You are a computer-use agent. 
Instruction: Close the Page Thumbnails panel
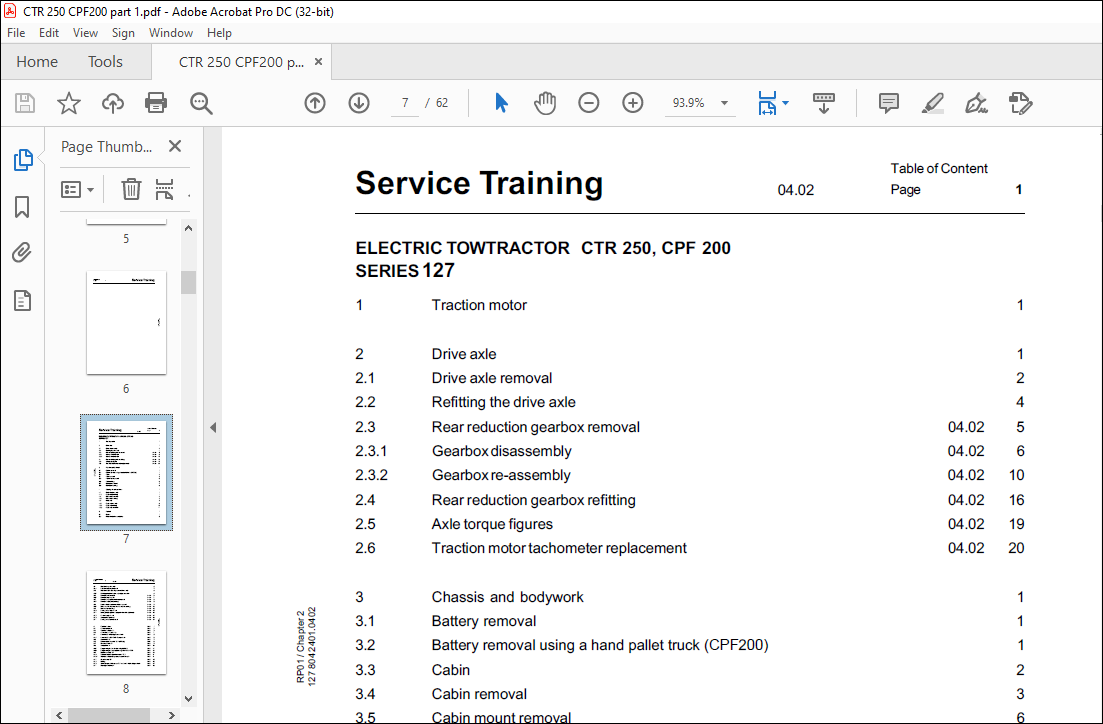coord(175,146)
